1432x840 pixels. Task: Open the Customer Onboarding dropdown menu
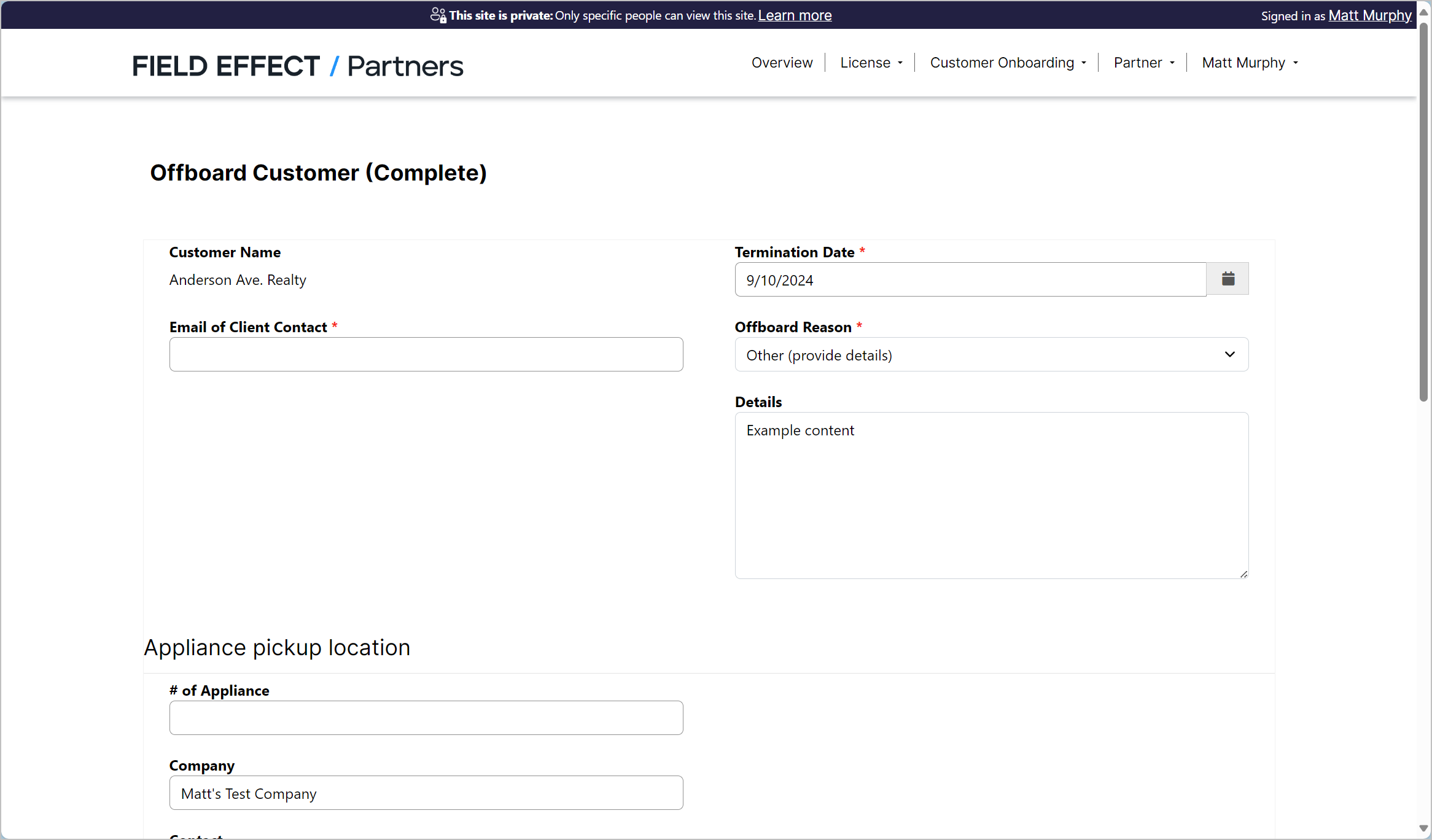(x=1008, y=63)
